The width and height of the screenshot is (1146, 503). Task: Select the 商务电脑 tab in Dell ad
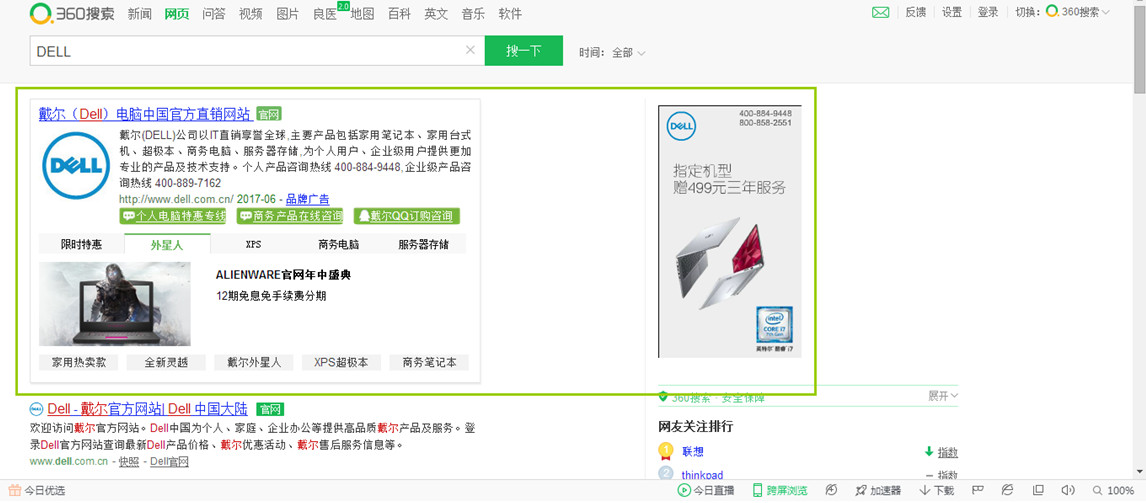click(x=338, y=244)
